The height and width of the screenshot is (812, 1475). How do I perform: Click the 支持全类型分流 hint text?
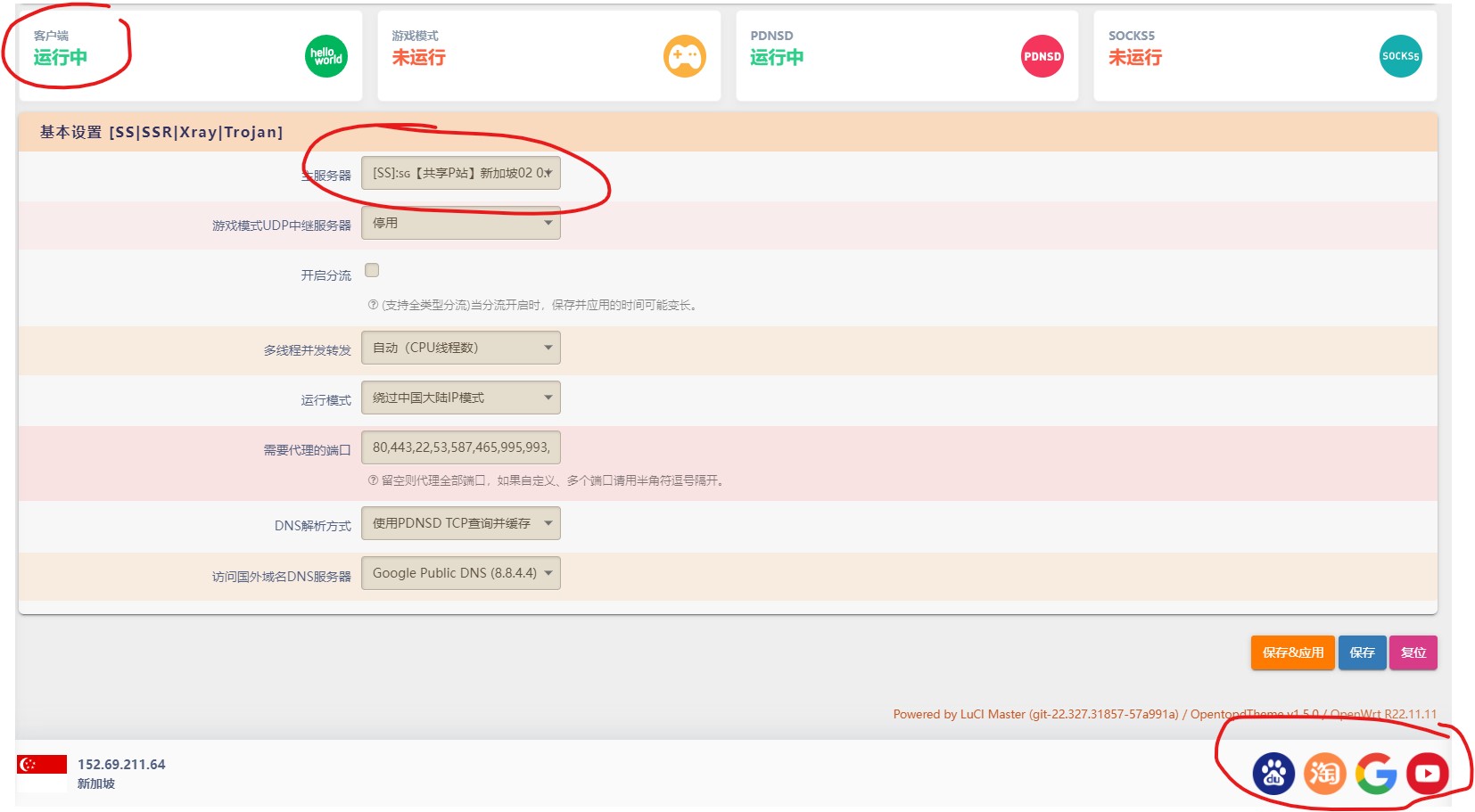click(533, 305)
